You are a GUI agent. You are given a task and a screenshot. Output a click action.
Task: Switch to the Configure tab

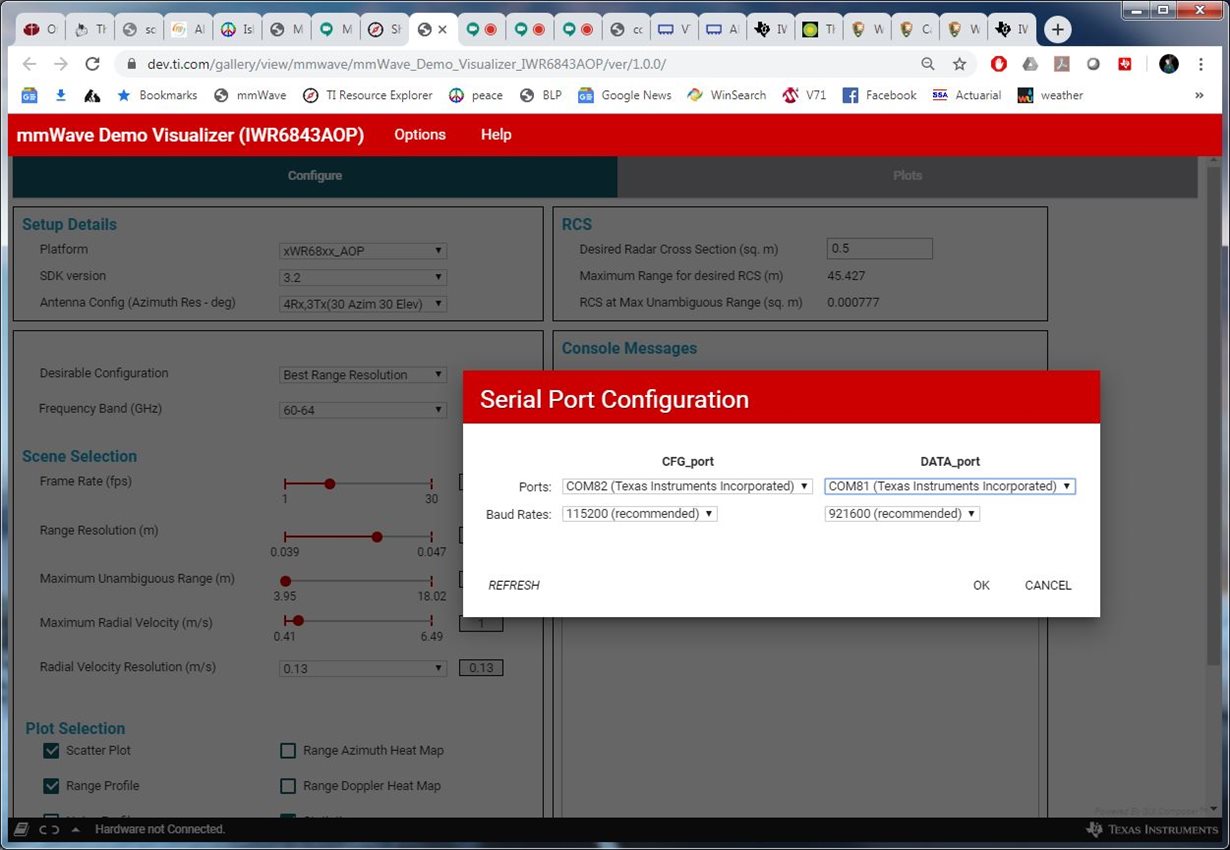pos(315,176)
